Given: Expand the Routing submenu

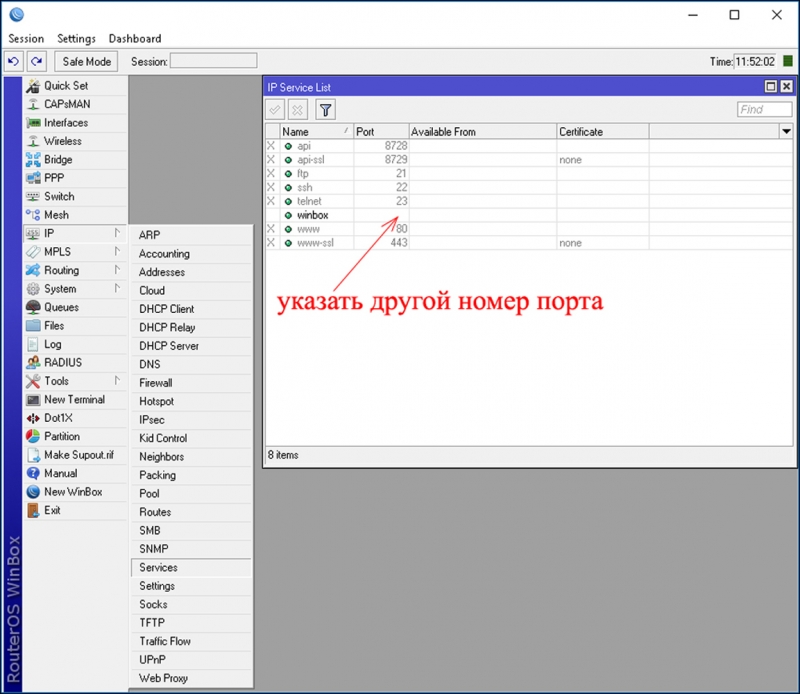Looking at the screenshot, I should 61,270.
